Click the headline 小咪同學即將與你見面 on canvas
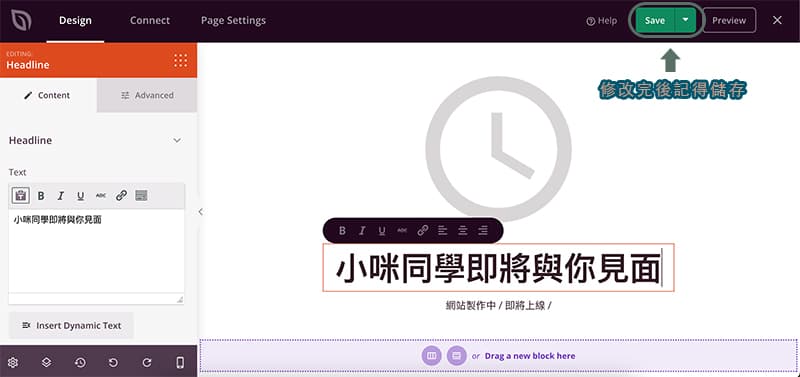This screenshot has width=800, height=377. [498, 268]
